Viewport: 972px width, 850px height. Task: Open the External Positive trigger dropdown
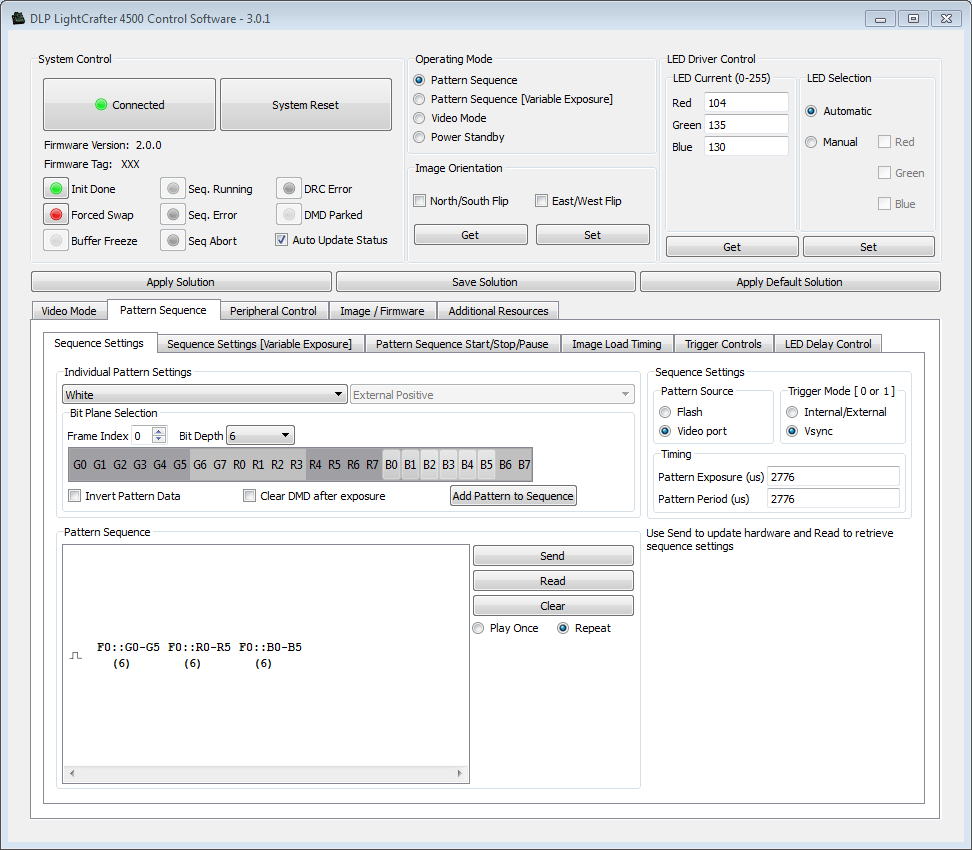coord(492,394)
